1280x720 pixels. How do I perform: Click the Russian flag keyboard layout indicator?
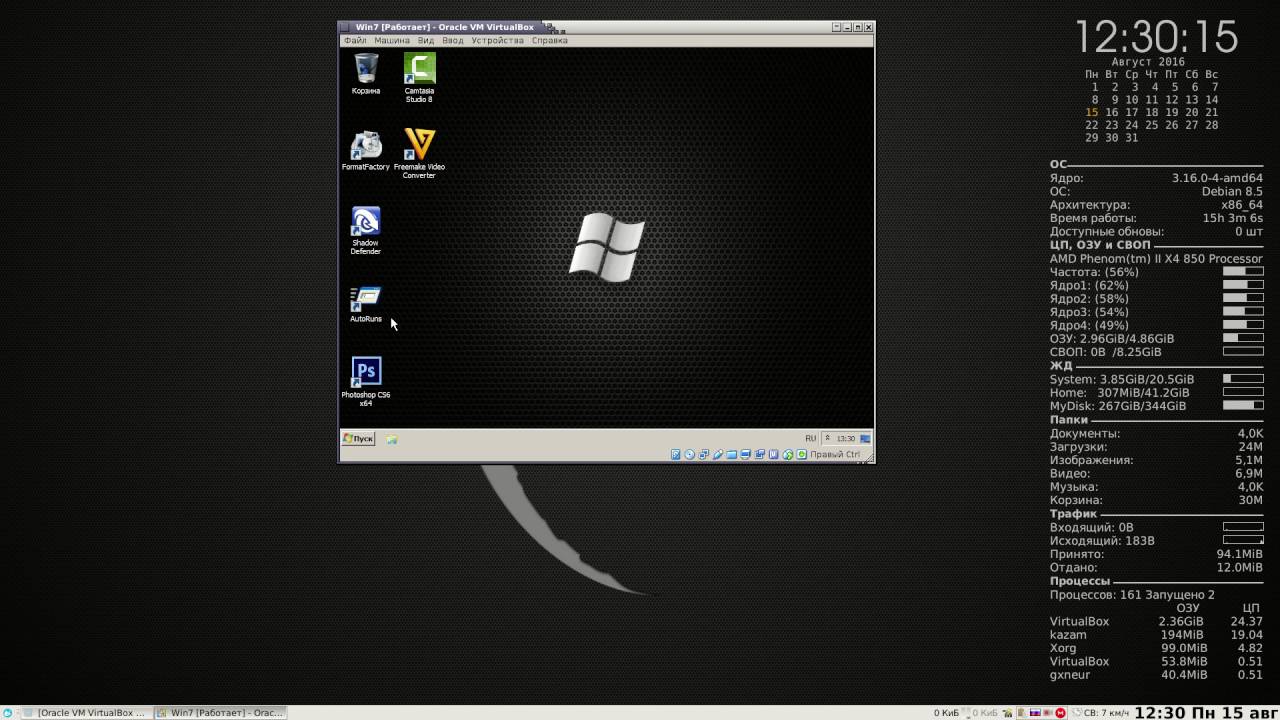point(1035,713)
